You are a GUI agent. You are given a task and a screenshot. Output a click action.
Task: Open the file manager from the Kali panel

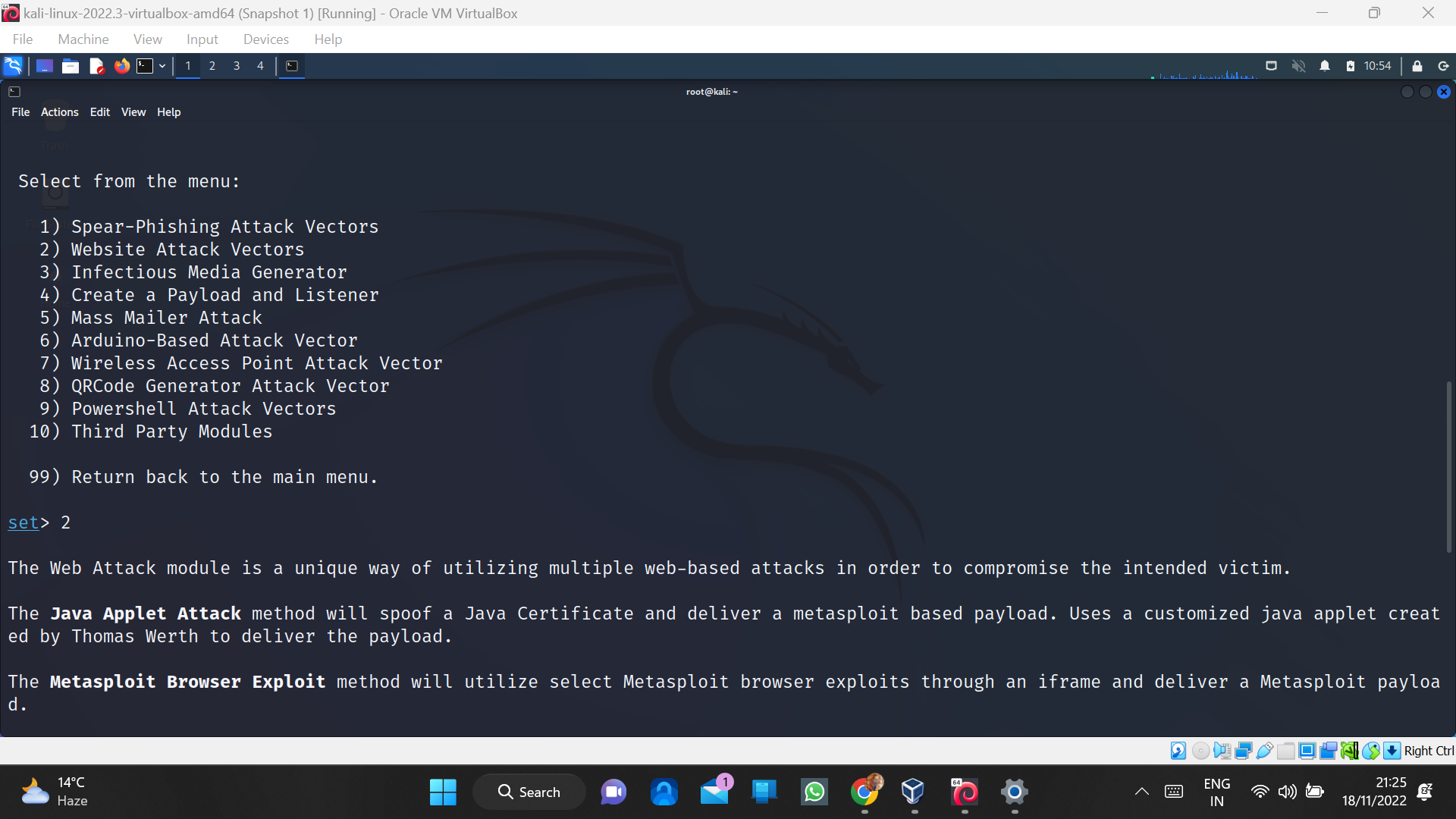[70, 66]
